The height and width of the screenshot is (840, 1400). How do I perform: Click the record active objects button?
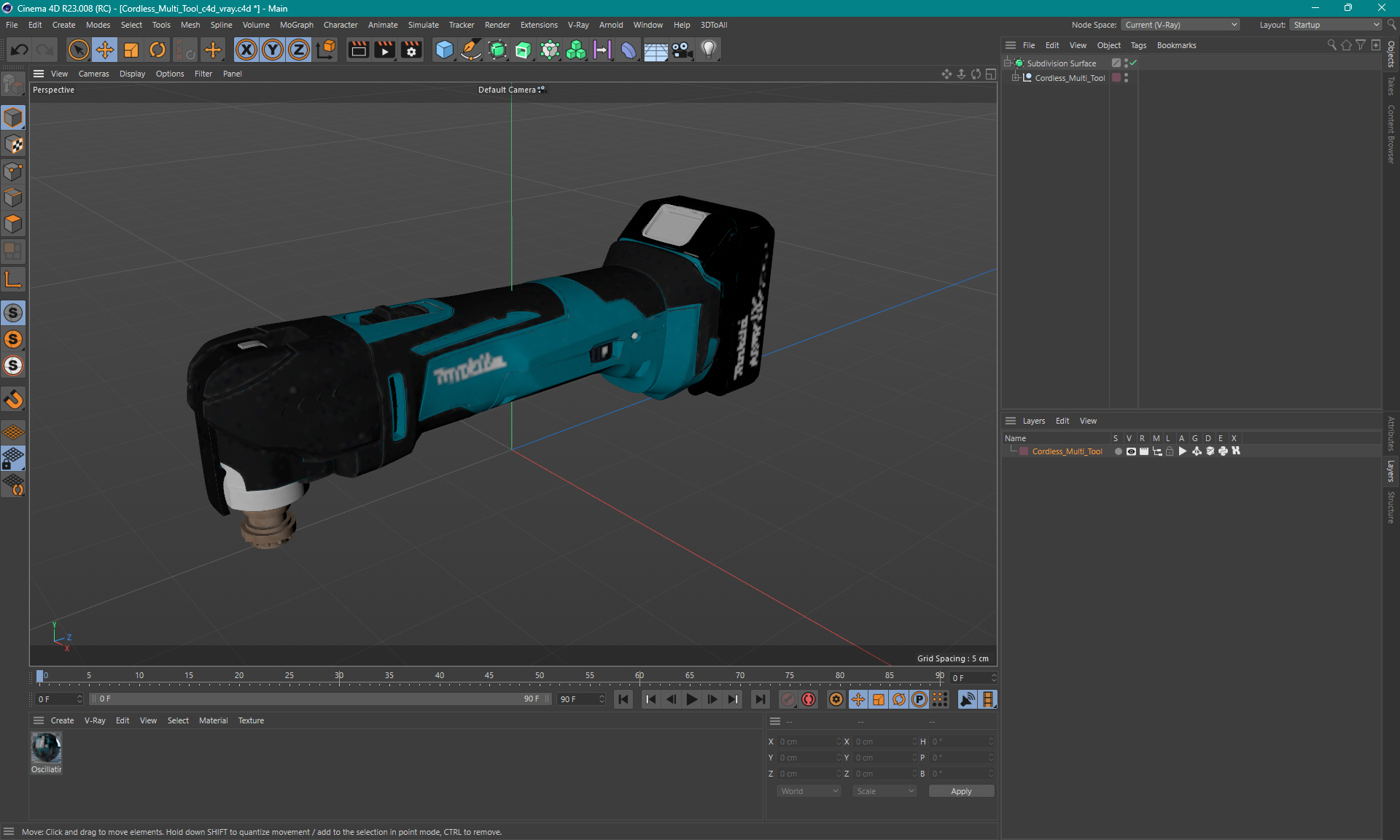(788, 699)
